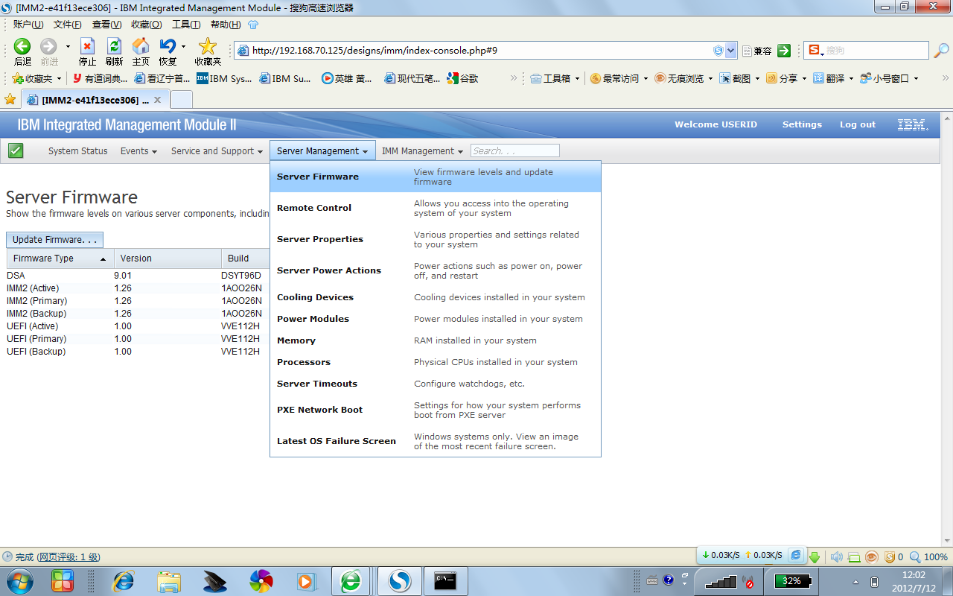Open the Windows Start menu

[21, 581]
